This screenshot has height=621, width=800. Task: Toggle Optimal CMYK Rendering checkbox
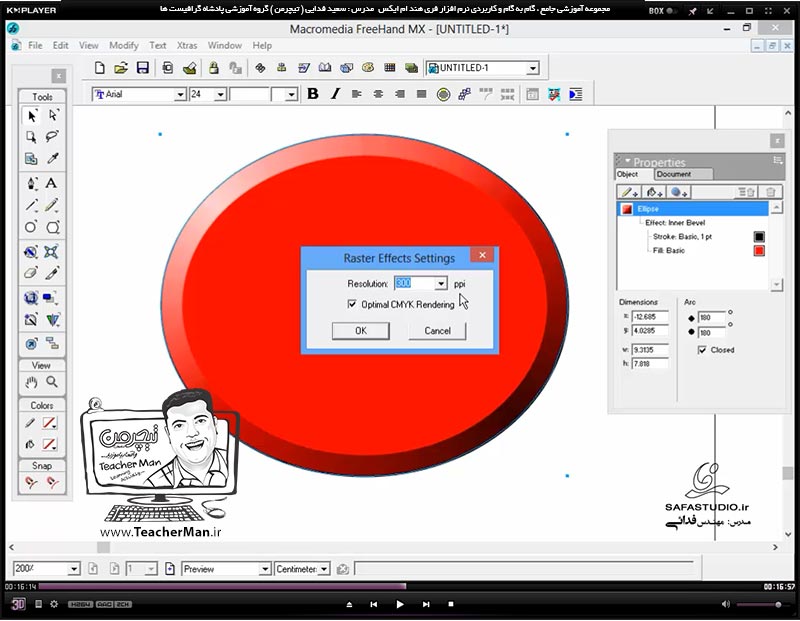pyautogui.click(x=352, y=304)
